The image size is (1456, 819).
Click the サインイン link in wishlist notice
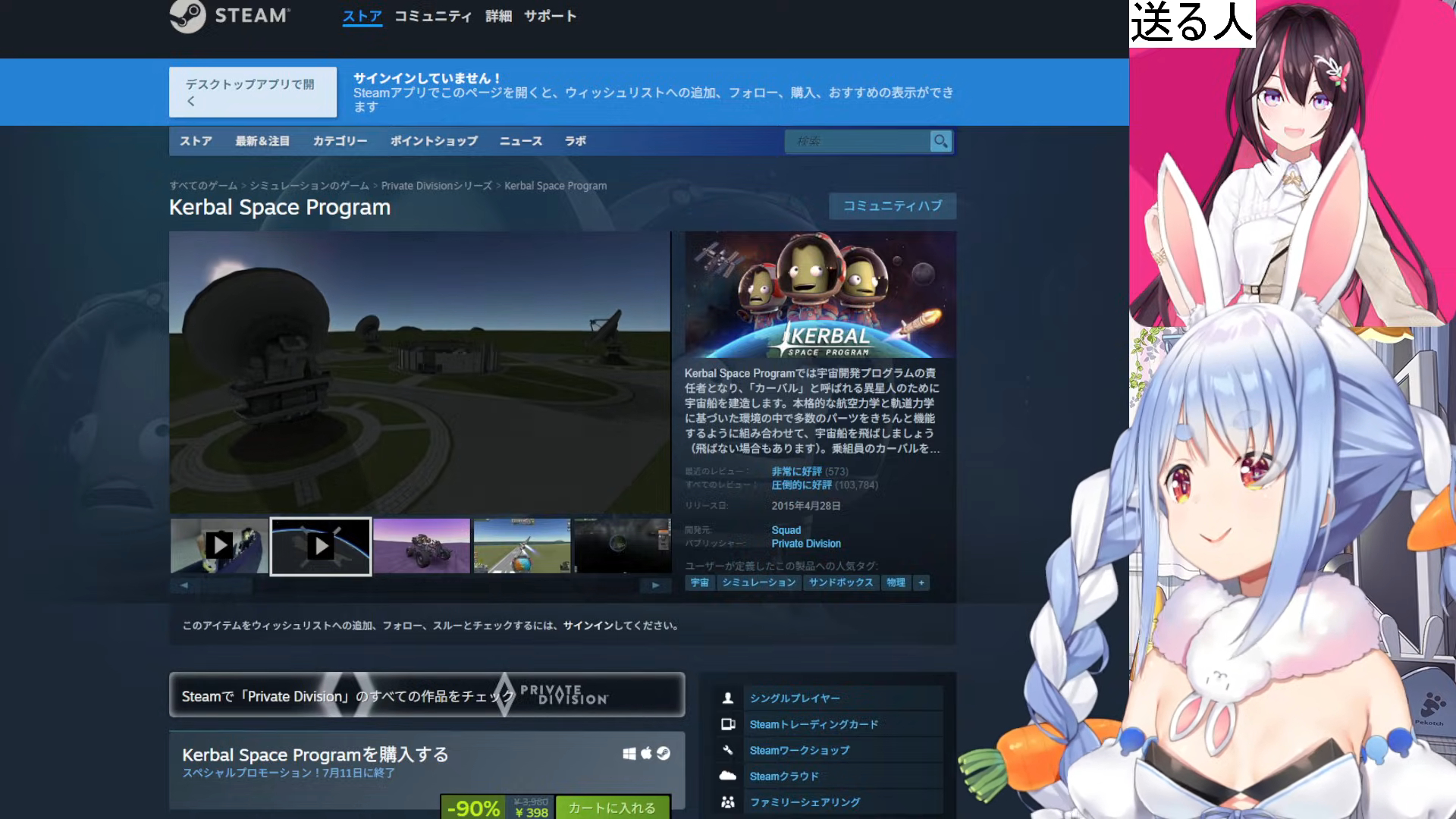pos(588,626)
